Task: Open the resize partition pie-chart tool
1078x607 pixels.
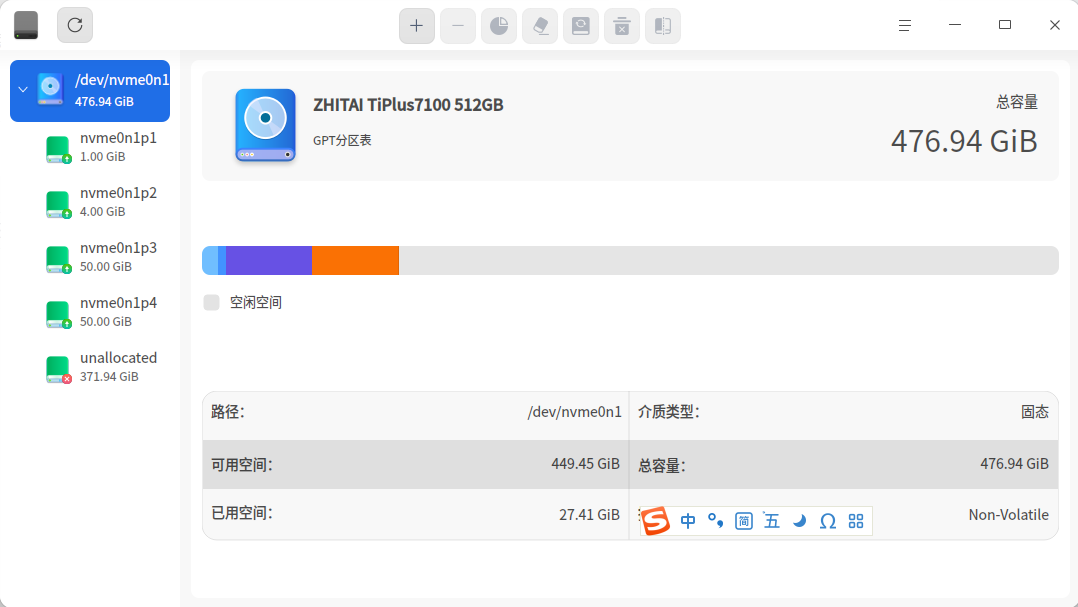Action: tap(498, 26)
